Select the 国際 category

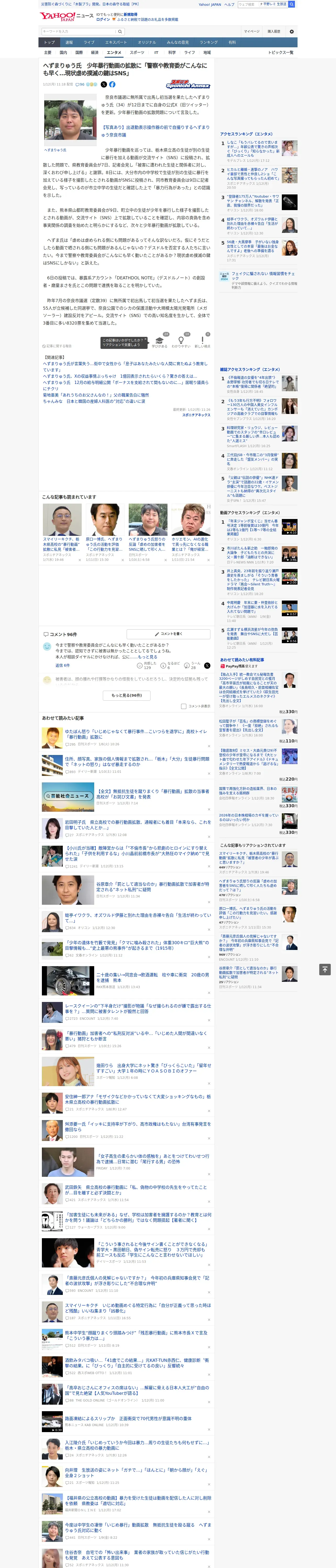[x=79, y=52]
